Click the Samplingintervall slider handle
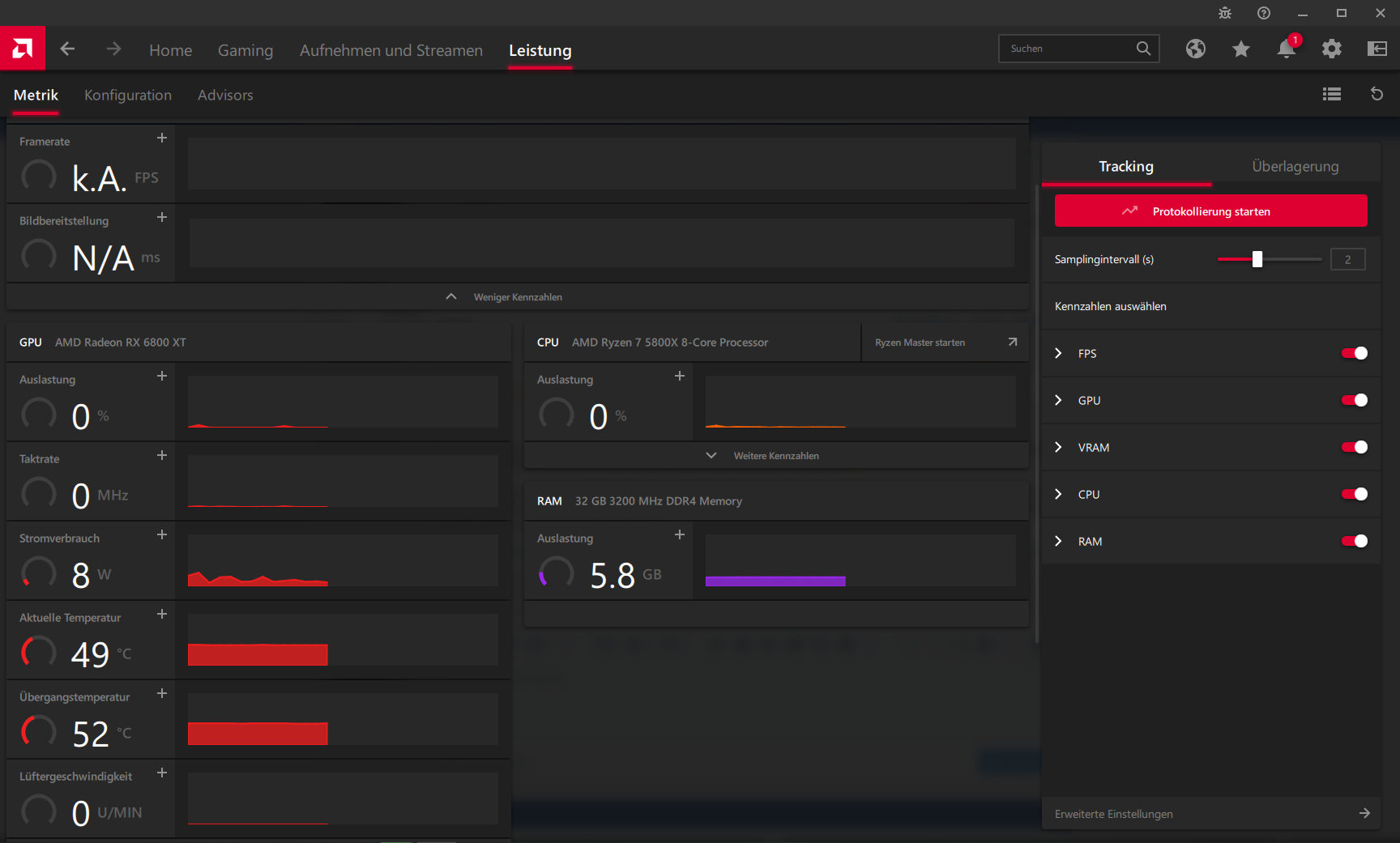This screenshot has height=843, width=1400. coord(1257,259)
